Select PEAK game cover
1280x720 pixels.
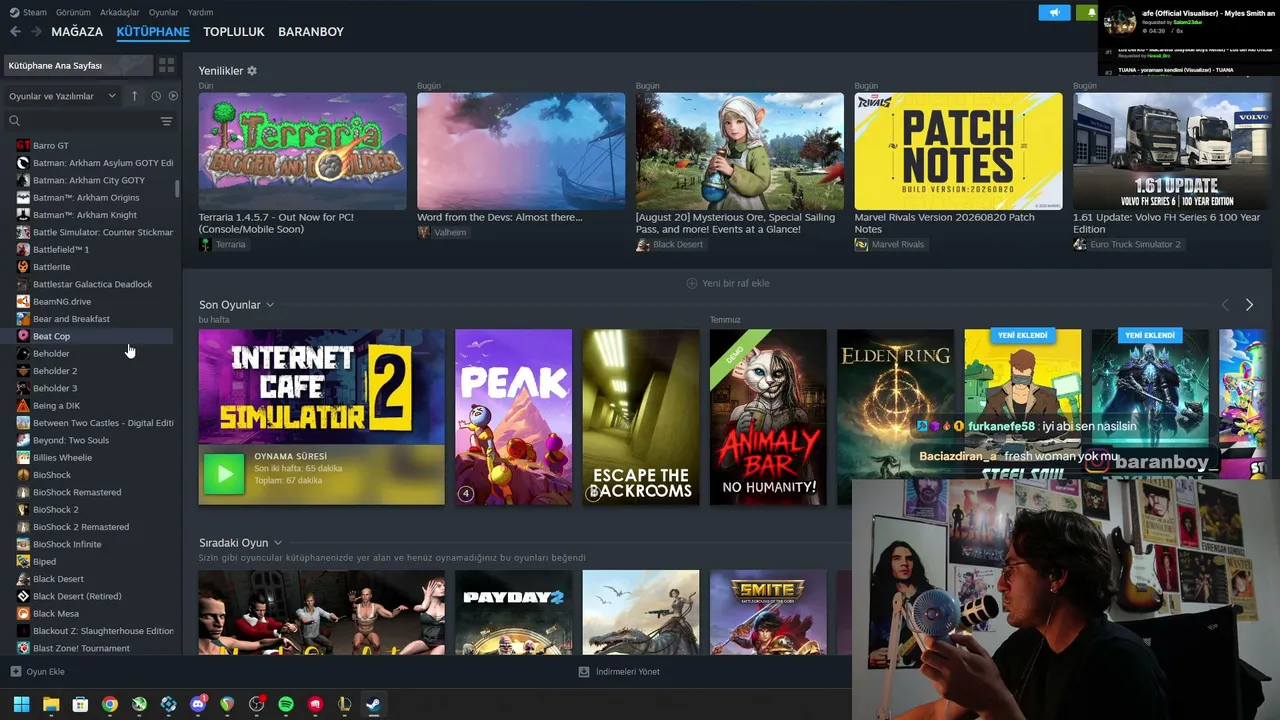pos(514,417)
